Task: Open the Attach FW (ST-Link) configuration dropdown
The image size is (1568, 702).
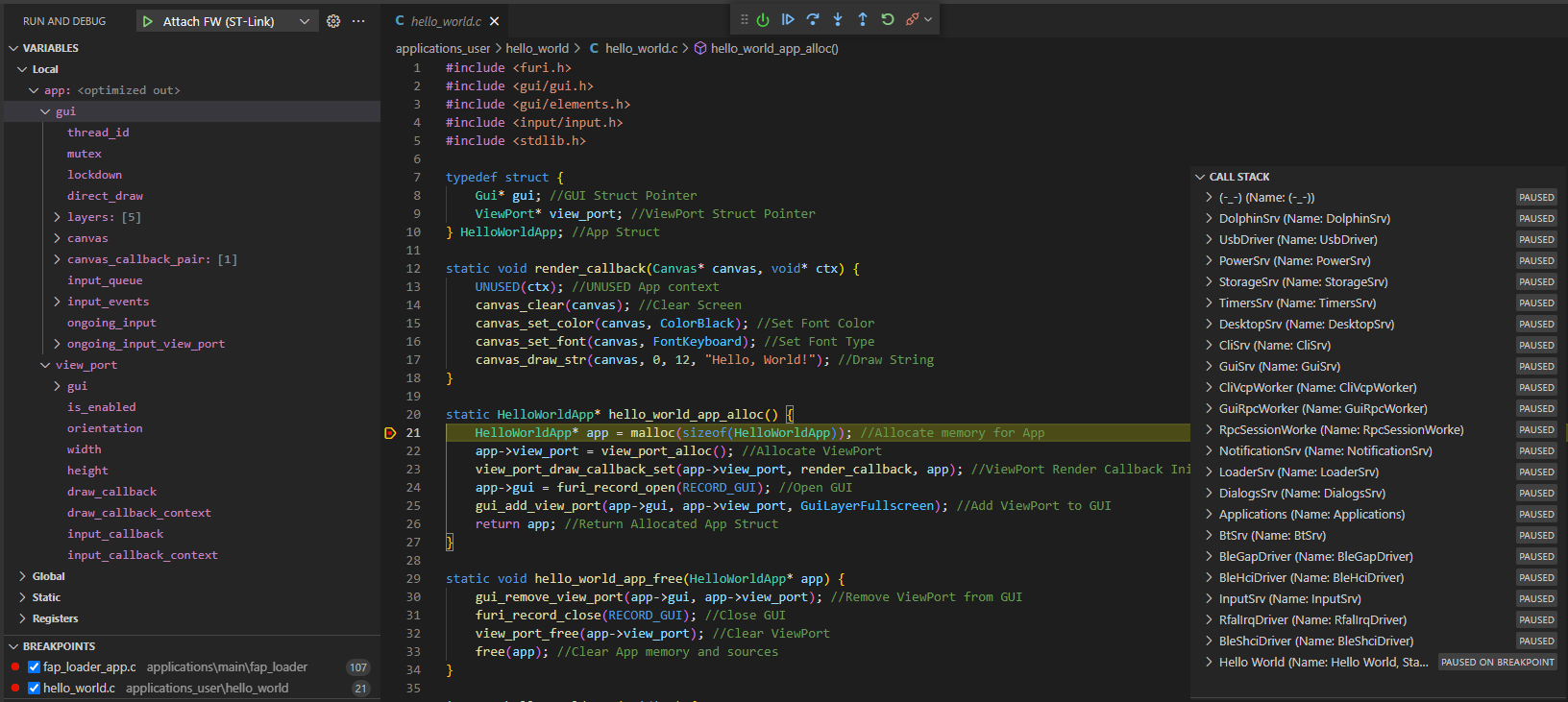Action: tap(228, 21)
